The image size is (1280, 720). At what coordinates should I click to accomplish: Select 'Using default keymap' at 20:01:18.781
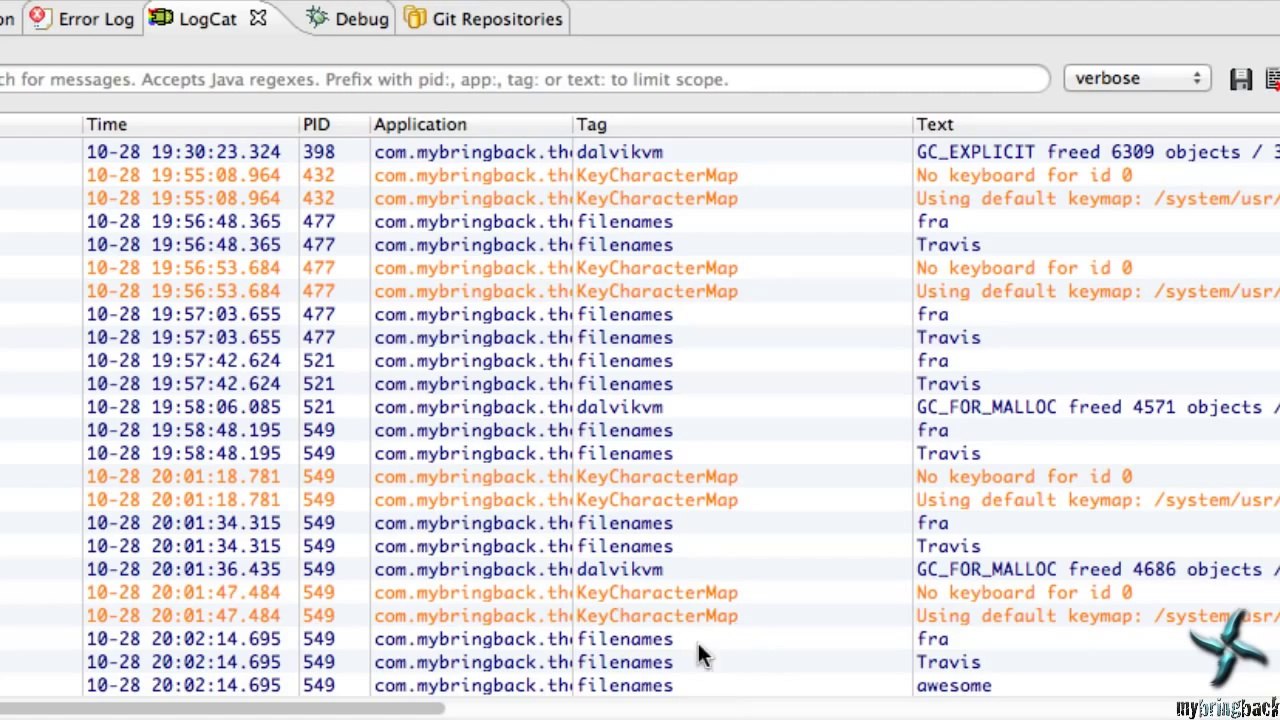point(1098,499)
